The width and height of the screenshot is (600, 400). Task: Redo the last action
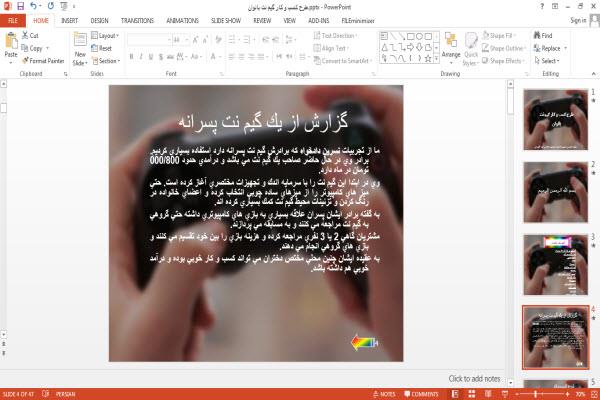[51, 6]
